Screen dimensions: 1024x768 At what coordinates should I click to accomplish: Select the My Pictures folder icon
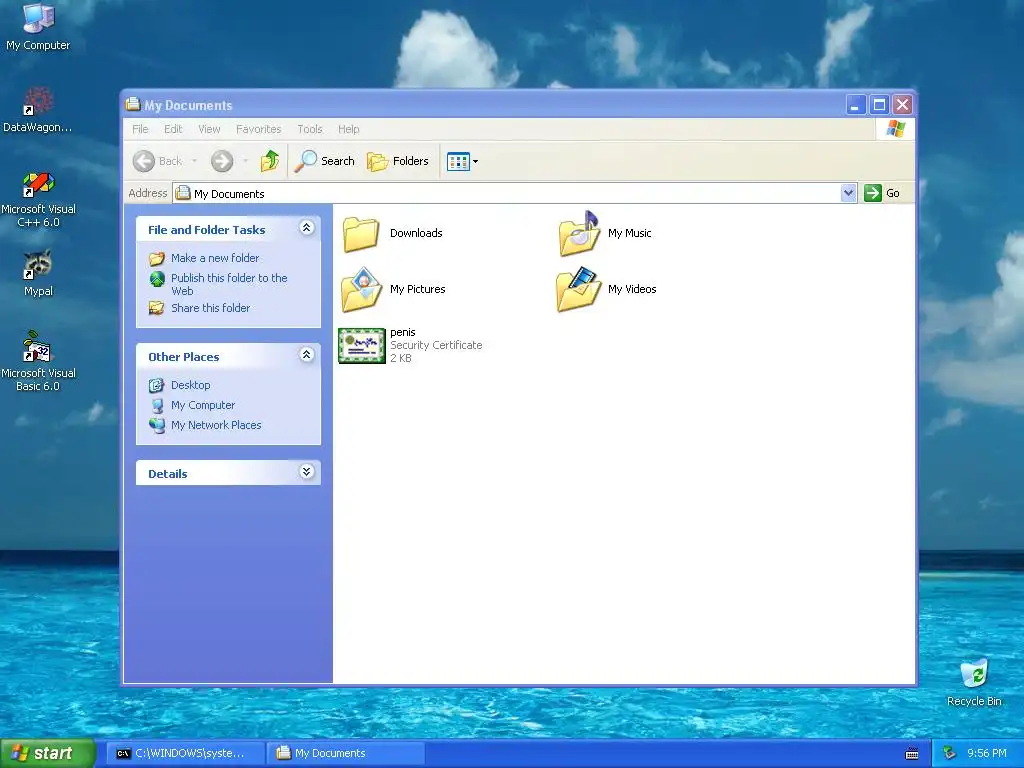[361, 289]
